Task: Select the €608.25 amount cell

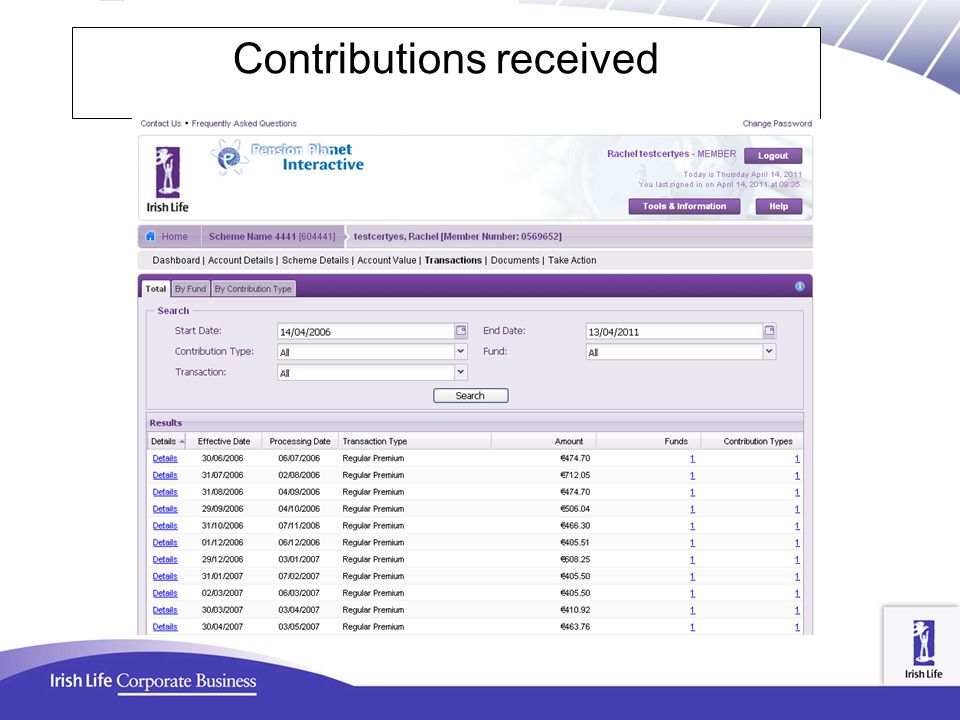Action: [x=575, y=559]
